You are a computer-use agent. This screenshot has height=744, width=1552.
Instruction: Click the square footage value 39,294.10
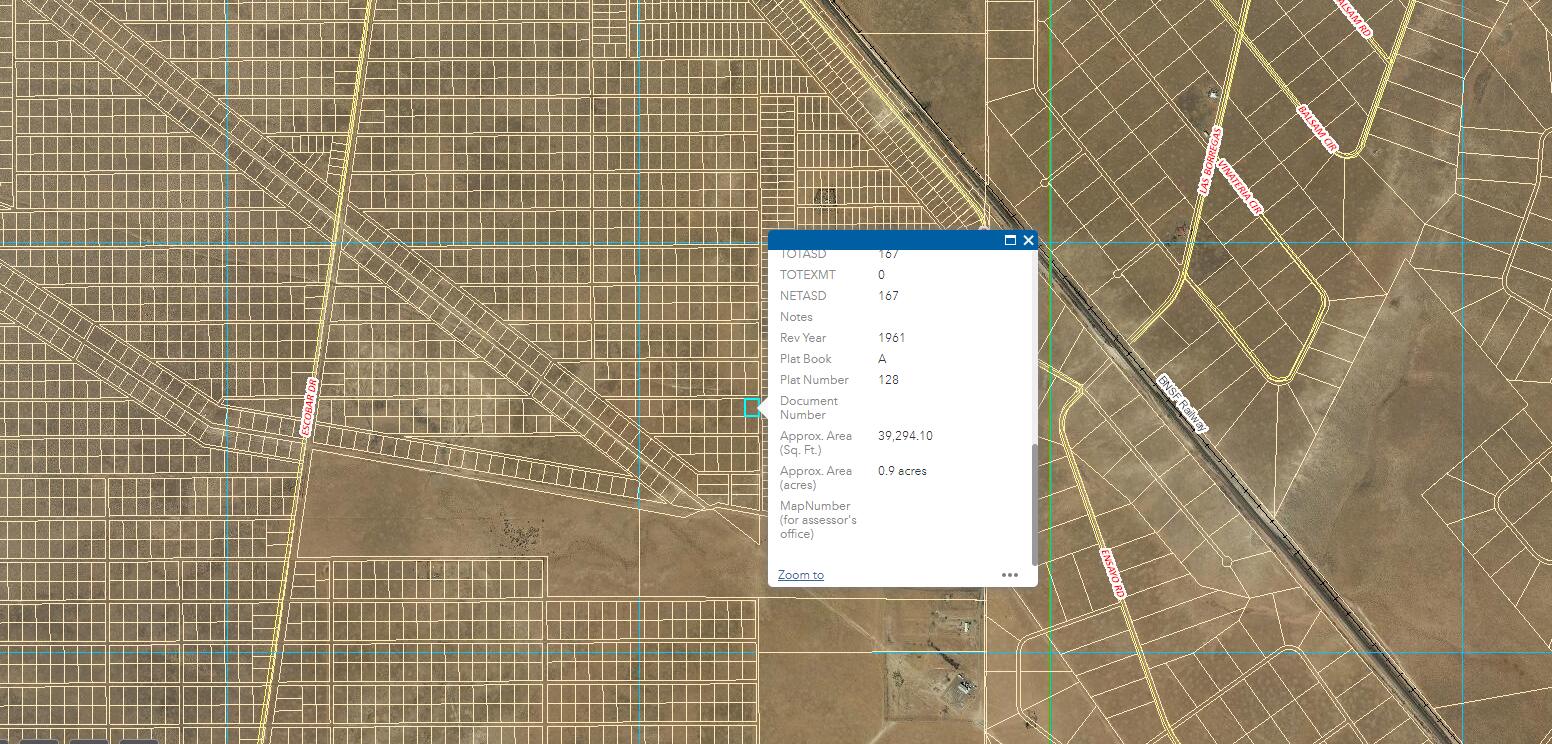(905, 436)
